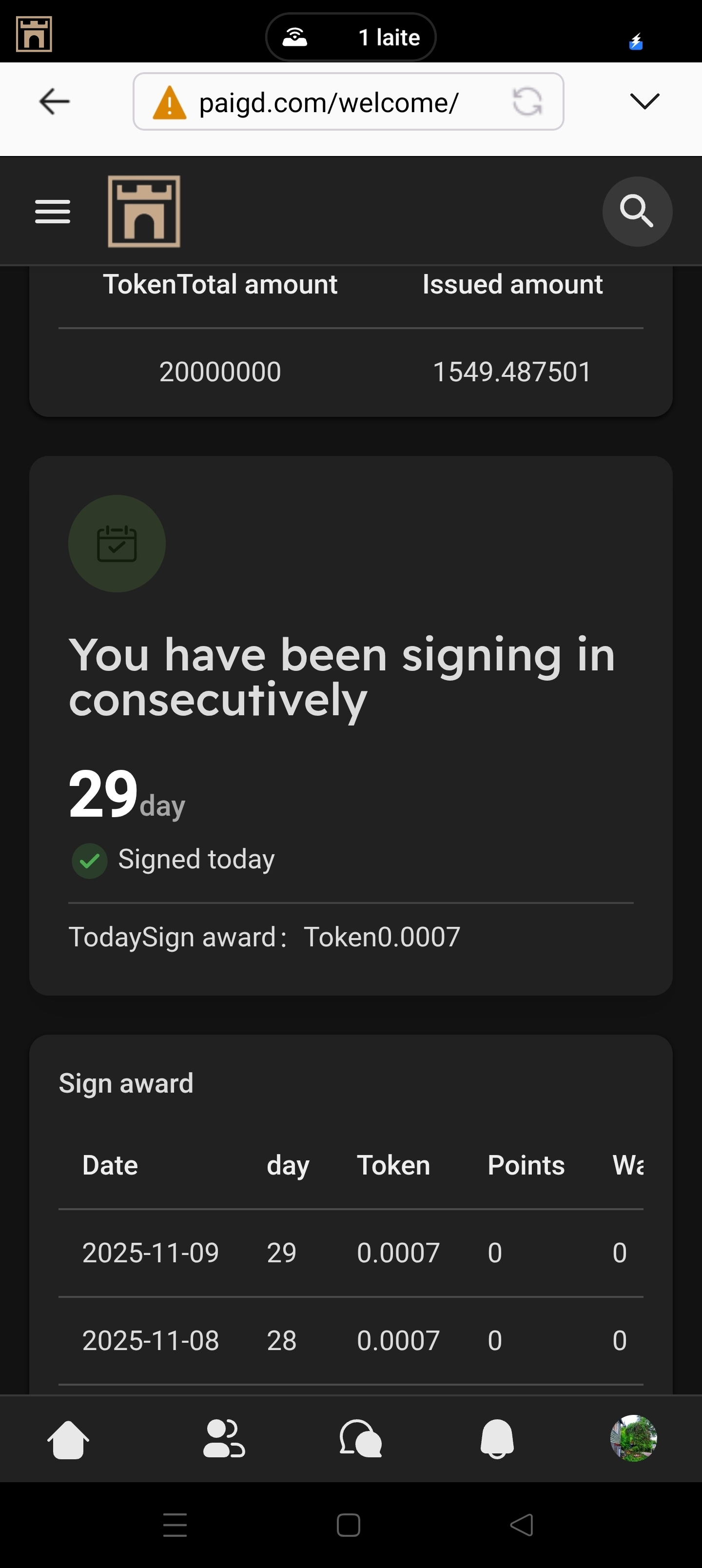Viewport: 702px width, 1568px height.
Task: Tap the paigd.com address bar
Action: pos(329,102)
